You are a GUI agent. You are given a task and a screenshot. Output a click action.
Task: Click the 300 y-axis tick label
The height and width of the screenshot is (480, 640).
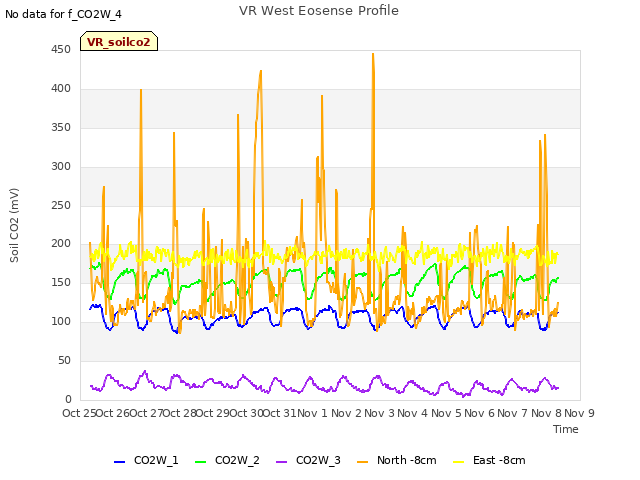coord(61,167)
